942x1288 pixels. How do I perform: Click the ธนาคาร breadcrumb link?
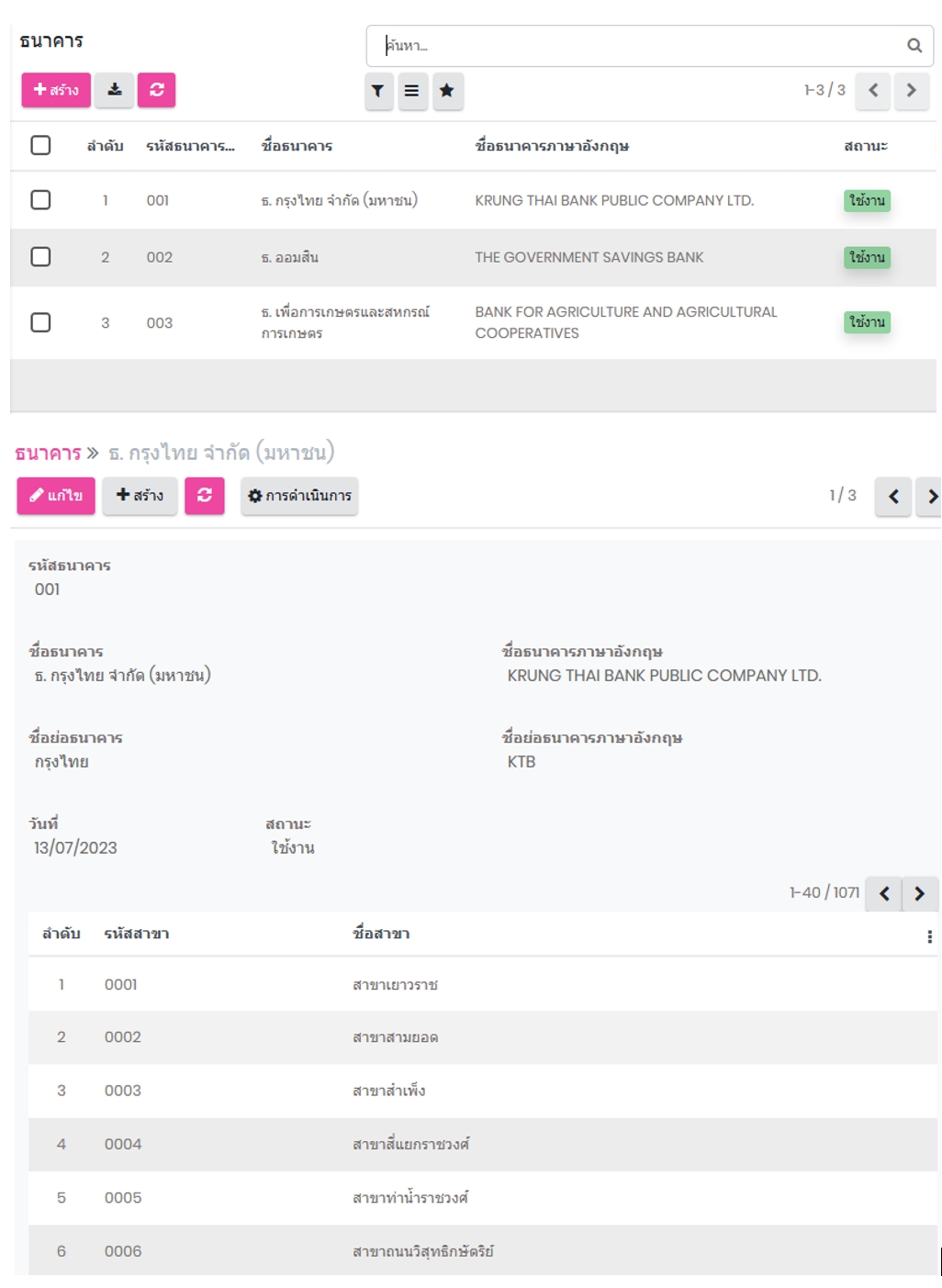point(48,453)
